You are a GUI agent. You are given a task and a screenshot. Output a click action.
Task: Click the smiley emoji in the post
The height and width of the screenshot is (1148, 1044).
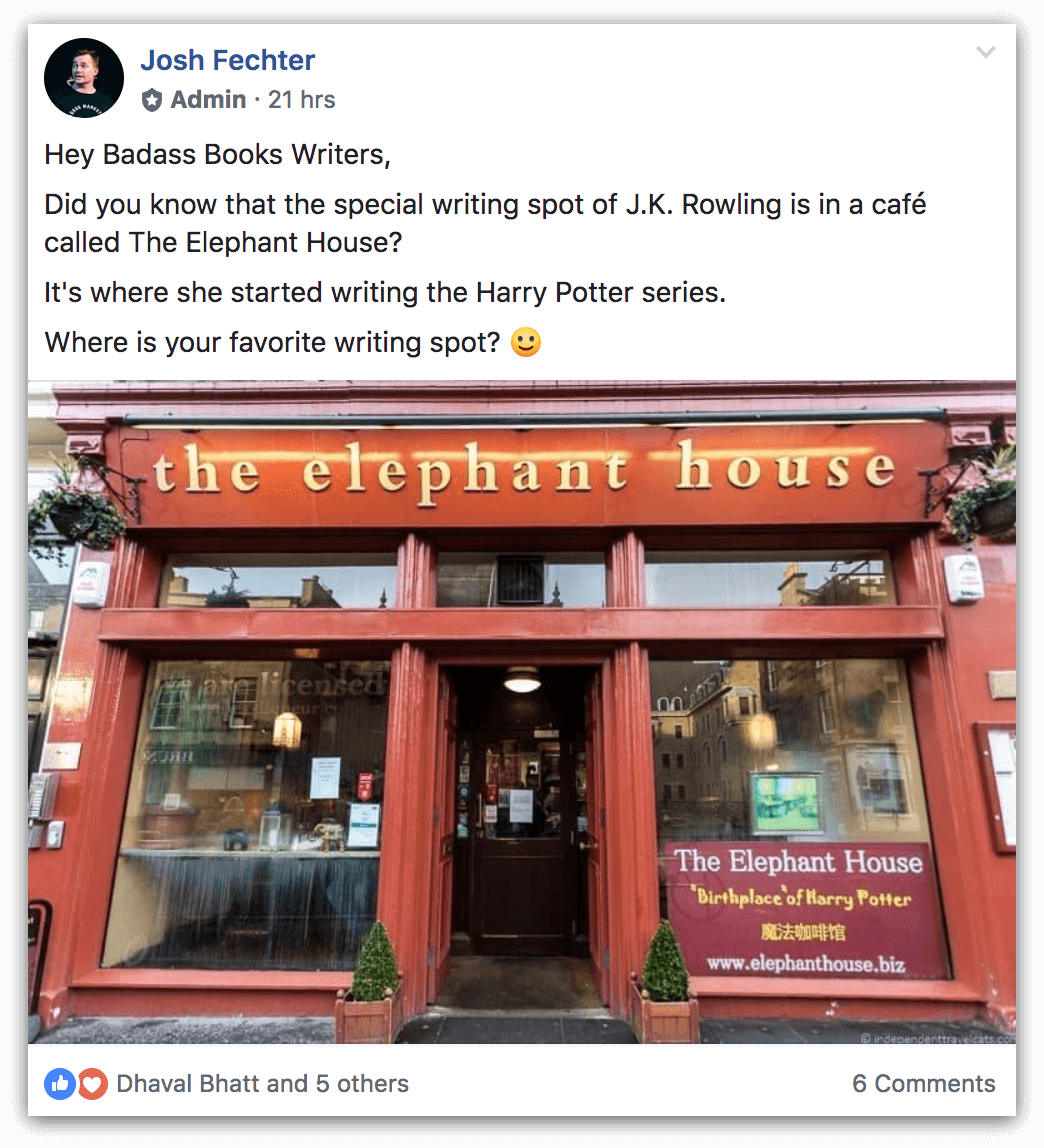click(526, 342)
